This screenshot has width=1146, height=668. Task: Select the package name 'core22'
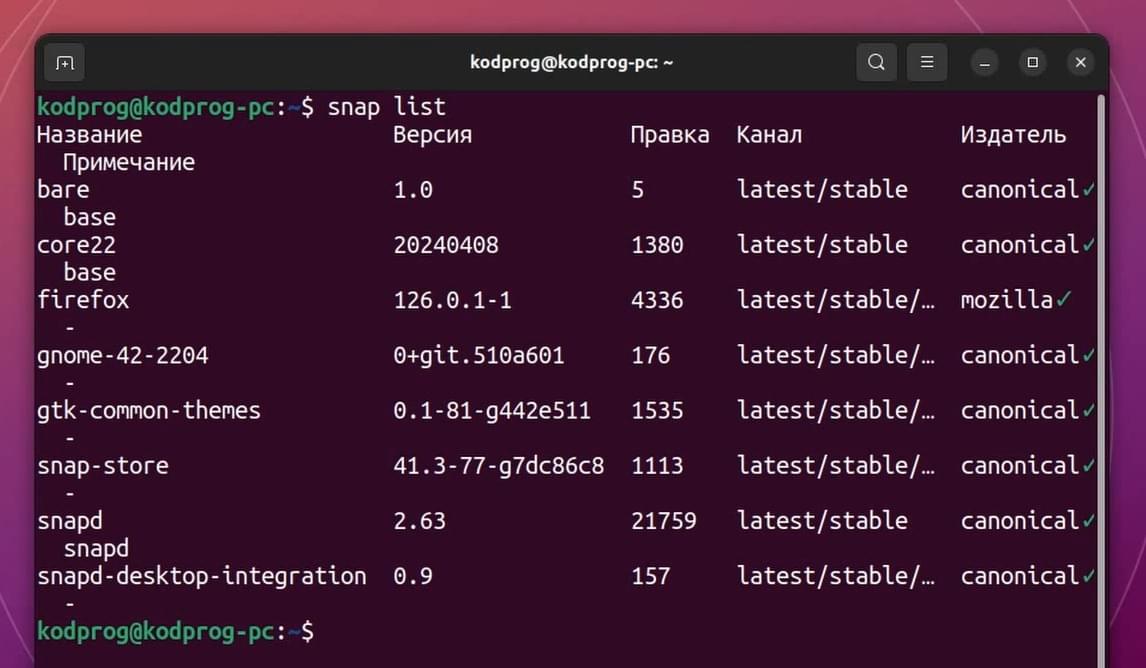(x=77, y=246)
